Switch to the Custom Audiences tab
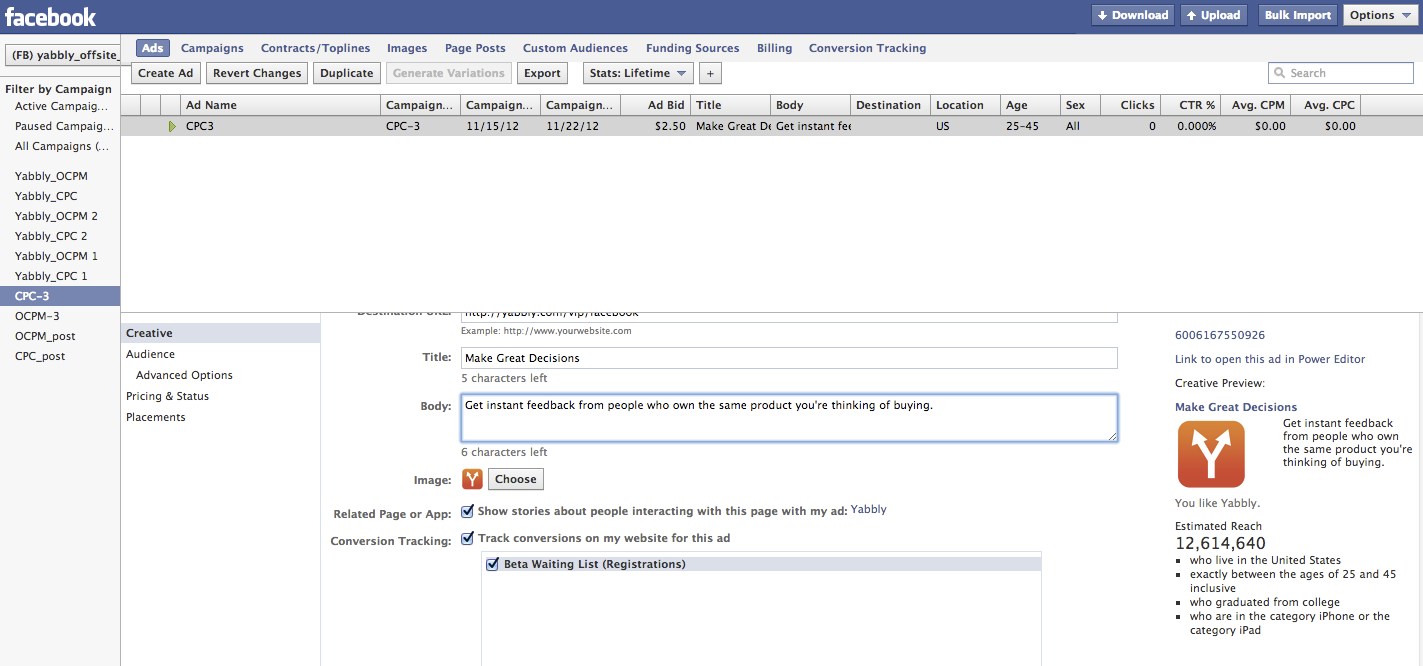 point(575,48)
